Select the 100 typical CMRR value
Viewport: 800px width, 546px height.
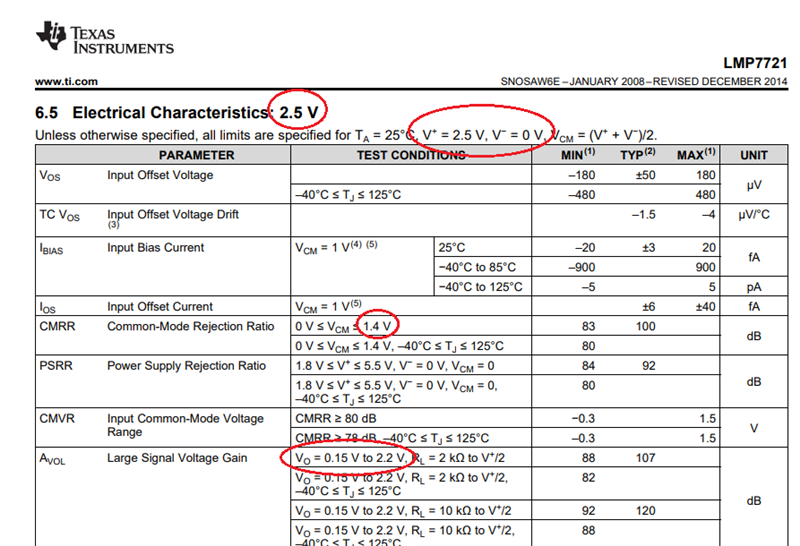(x=645, y=327)
